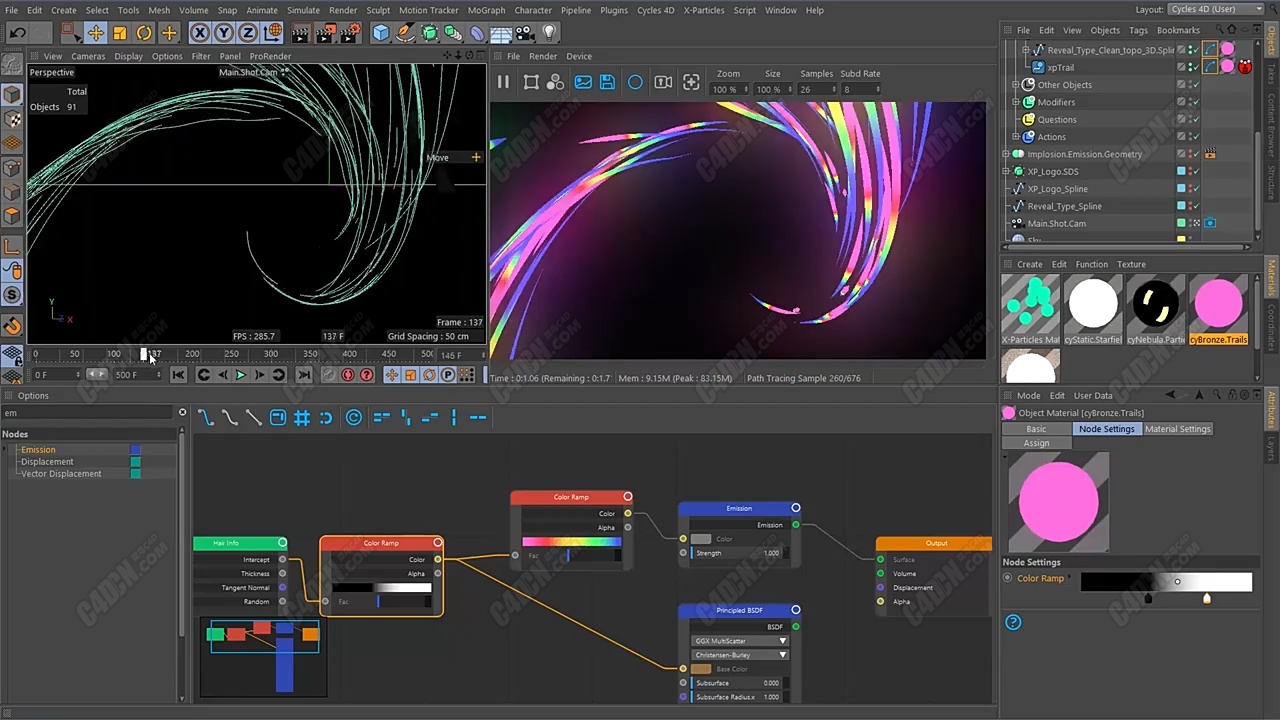The width and height of the screenshot is (1280, 720).
Task: Open the material manager Create menu
Action: [1029, 264]
